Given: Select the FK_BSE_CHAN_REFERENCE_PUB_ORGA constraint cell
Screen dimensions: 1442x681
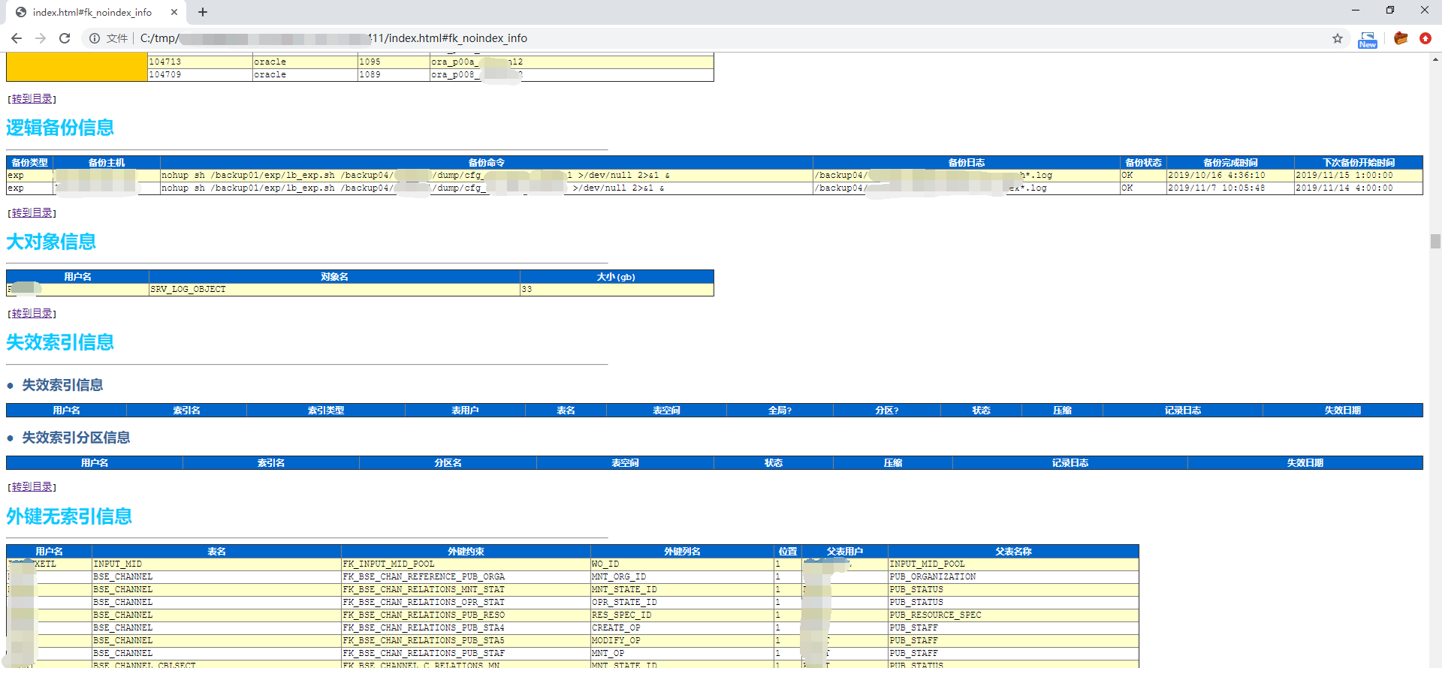Looking at the screenshot, I should point(465,578).
